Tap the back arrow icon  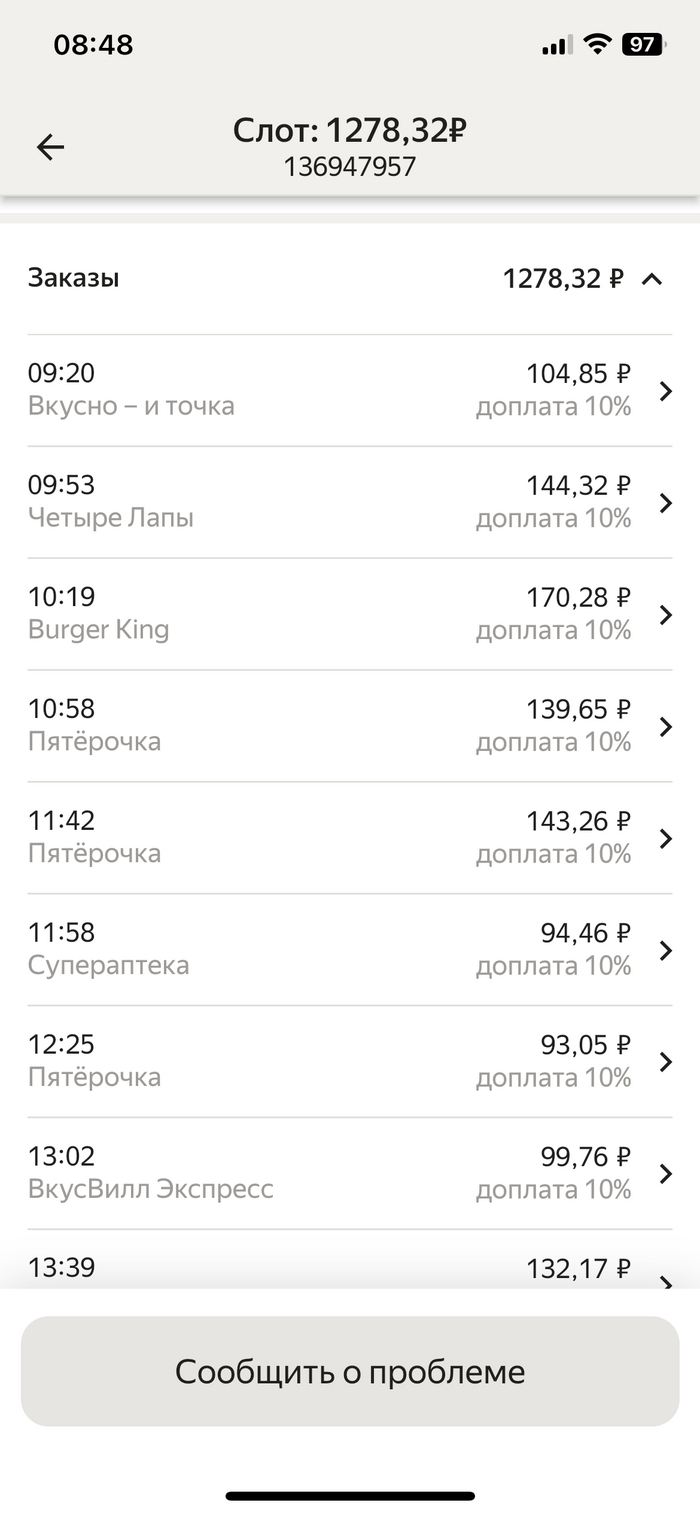pos(50,148)
